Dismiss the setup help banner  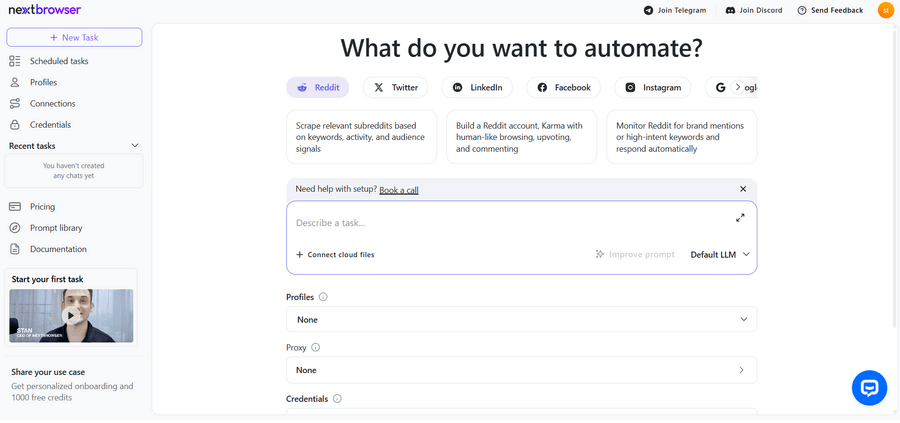pos(742,189)
